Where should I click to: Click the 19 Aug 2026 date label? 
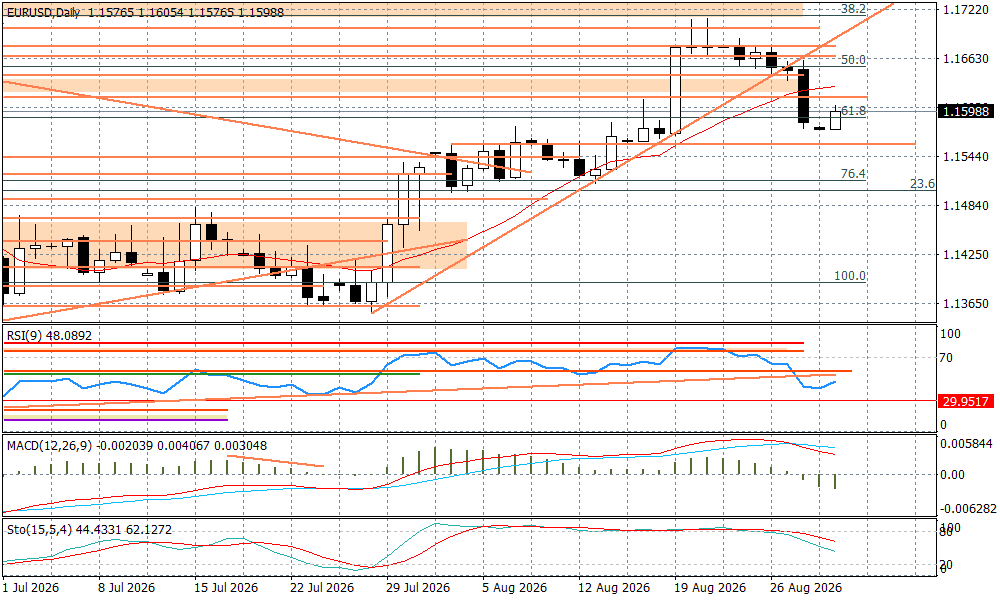pyautogui.click(x=710, y=587)
